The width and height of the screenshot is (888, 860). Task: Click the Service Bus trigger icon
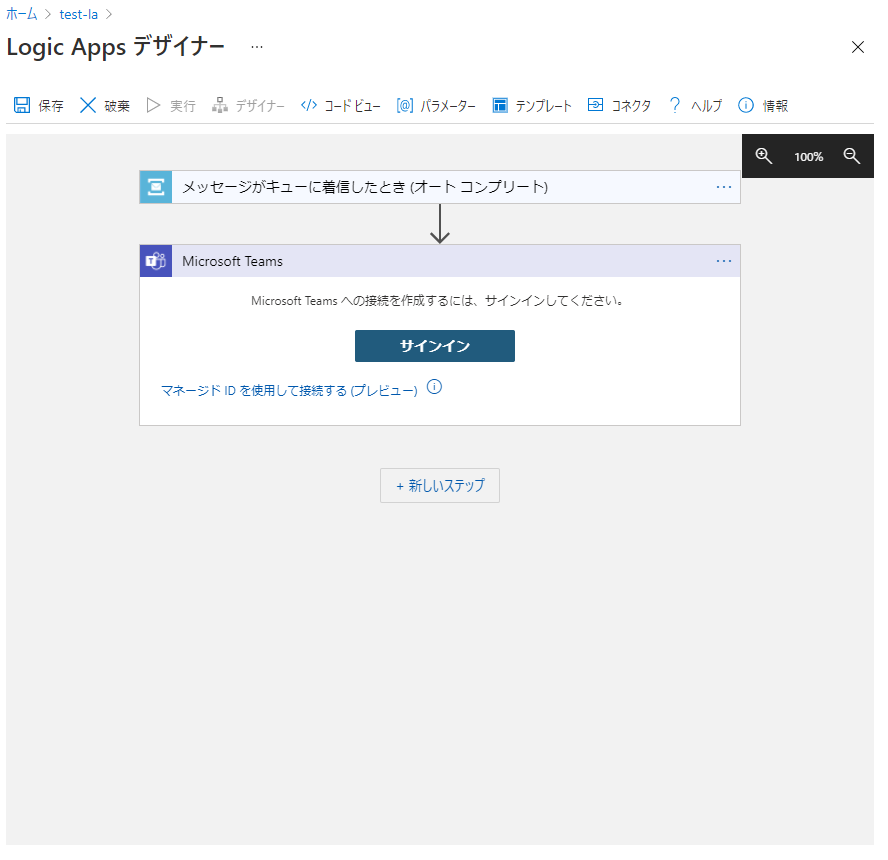coord(155,186)
